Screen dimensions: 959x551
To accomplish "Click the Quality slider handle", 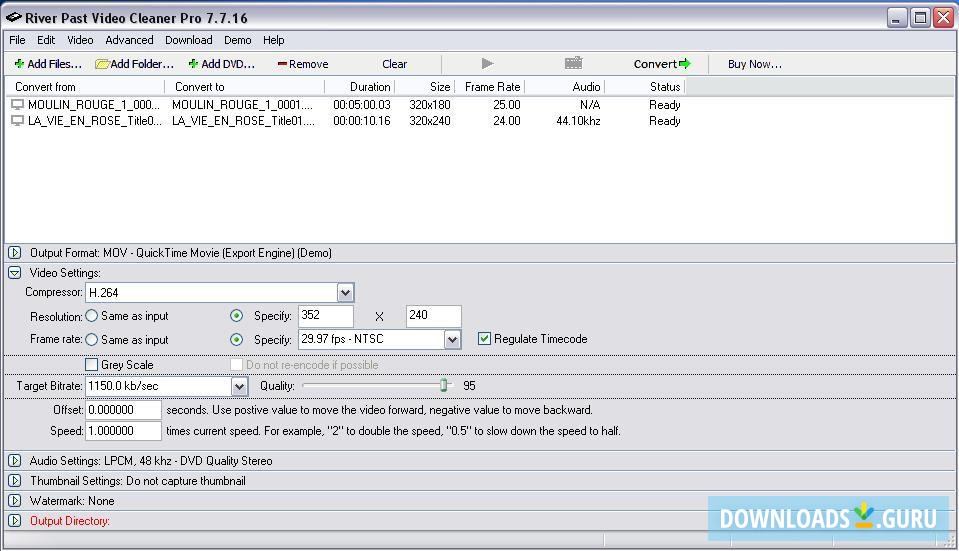I will 444,385.
